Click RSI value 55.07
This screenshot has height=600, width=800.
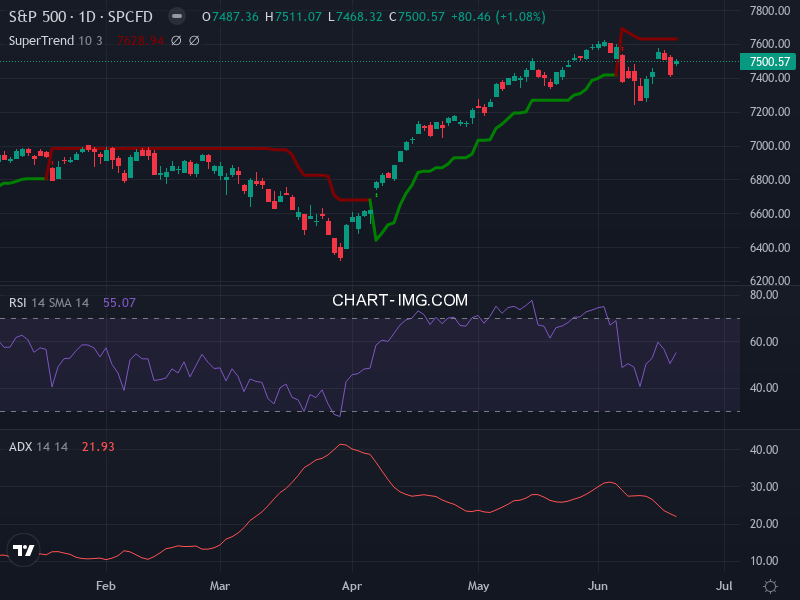click(119, 303)
